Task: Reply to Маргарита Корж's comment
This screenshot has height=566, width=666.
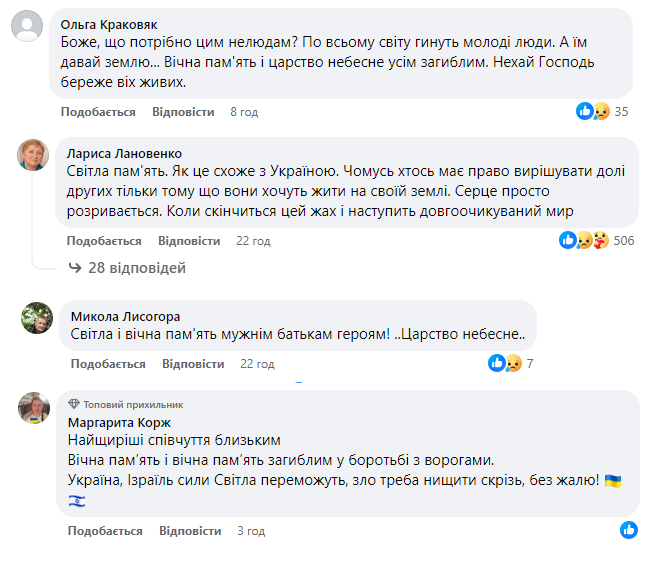Action: pos(190,531)
